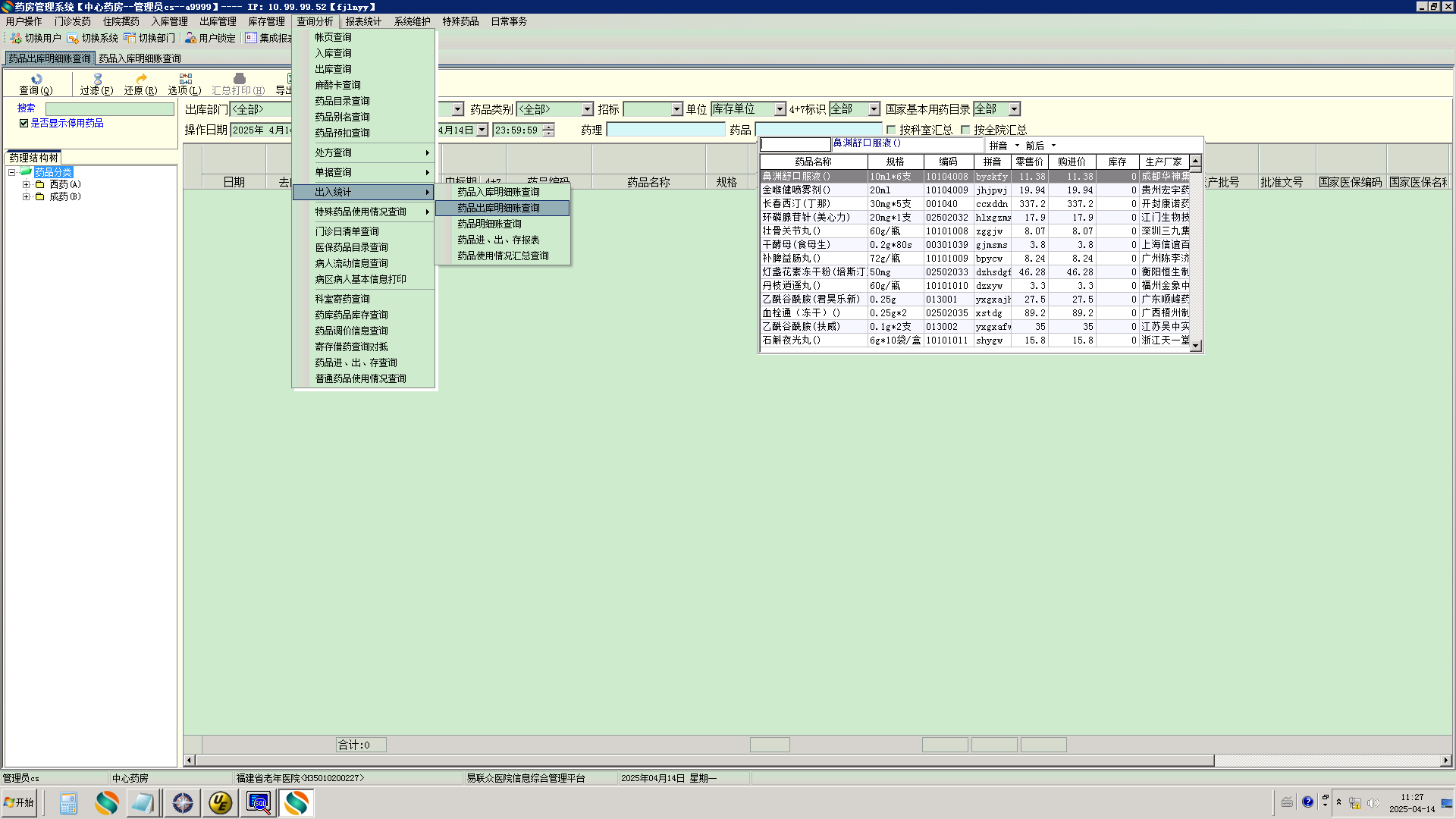
Task: Toggle the 是否显示停用药品 checkbox
Action: [24, 123]
